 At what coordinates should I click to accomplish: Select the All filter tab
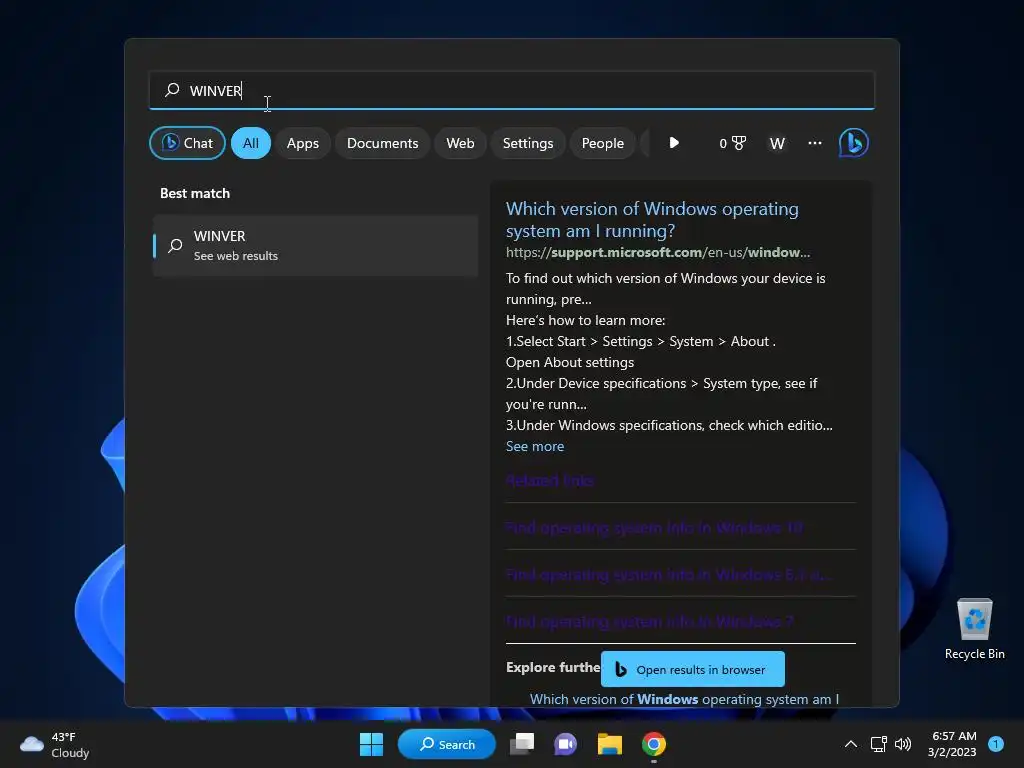[x=251, y=143]
